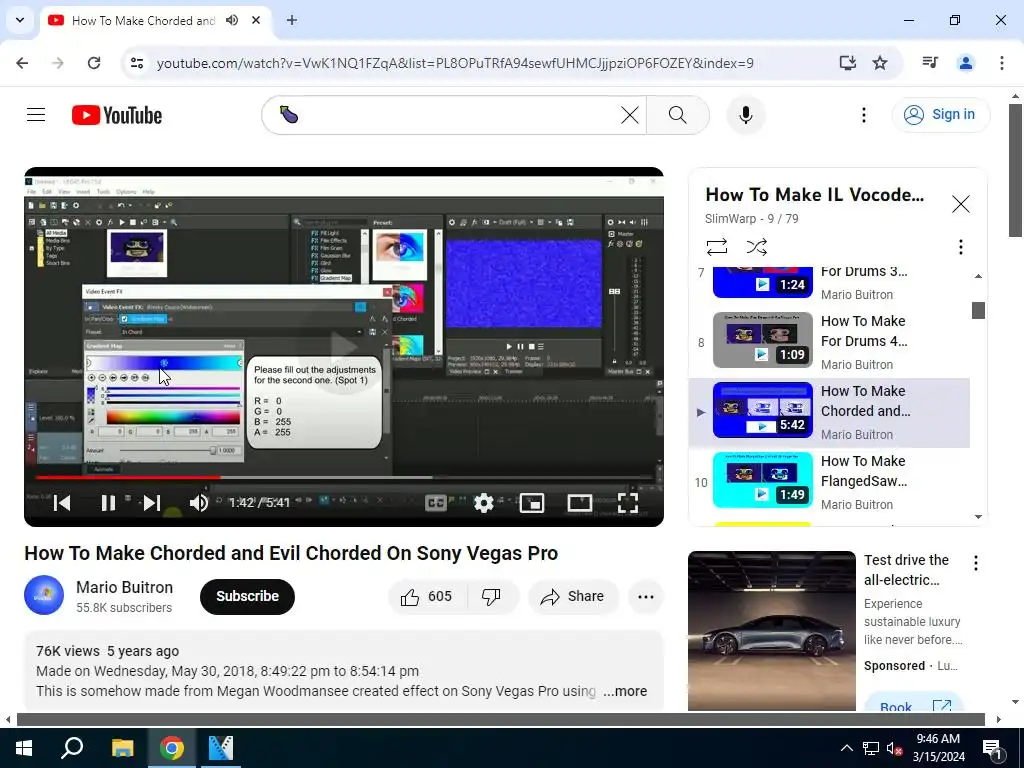
Task: Open the taskbar clock and date
Action: point(938,748)
